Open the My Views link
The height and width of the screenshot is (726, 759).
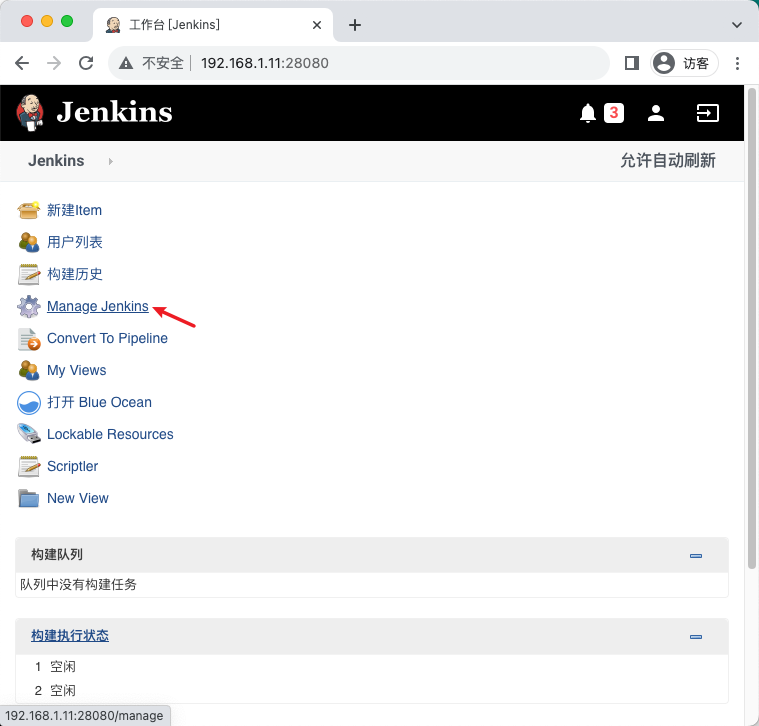tap(76, 370)
